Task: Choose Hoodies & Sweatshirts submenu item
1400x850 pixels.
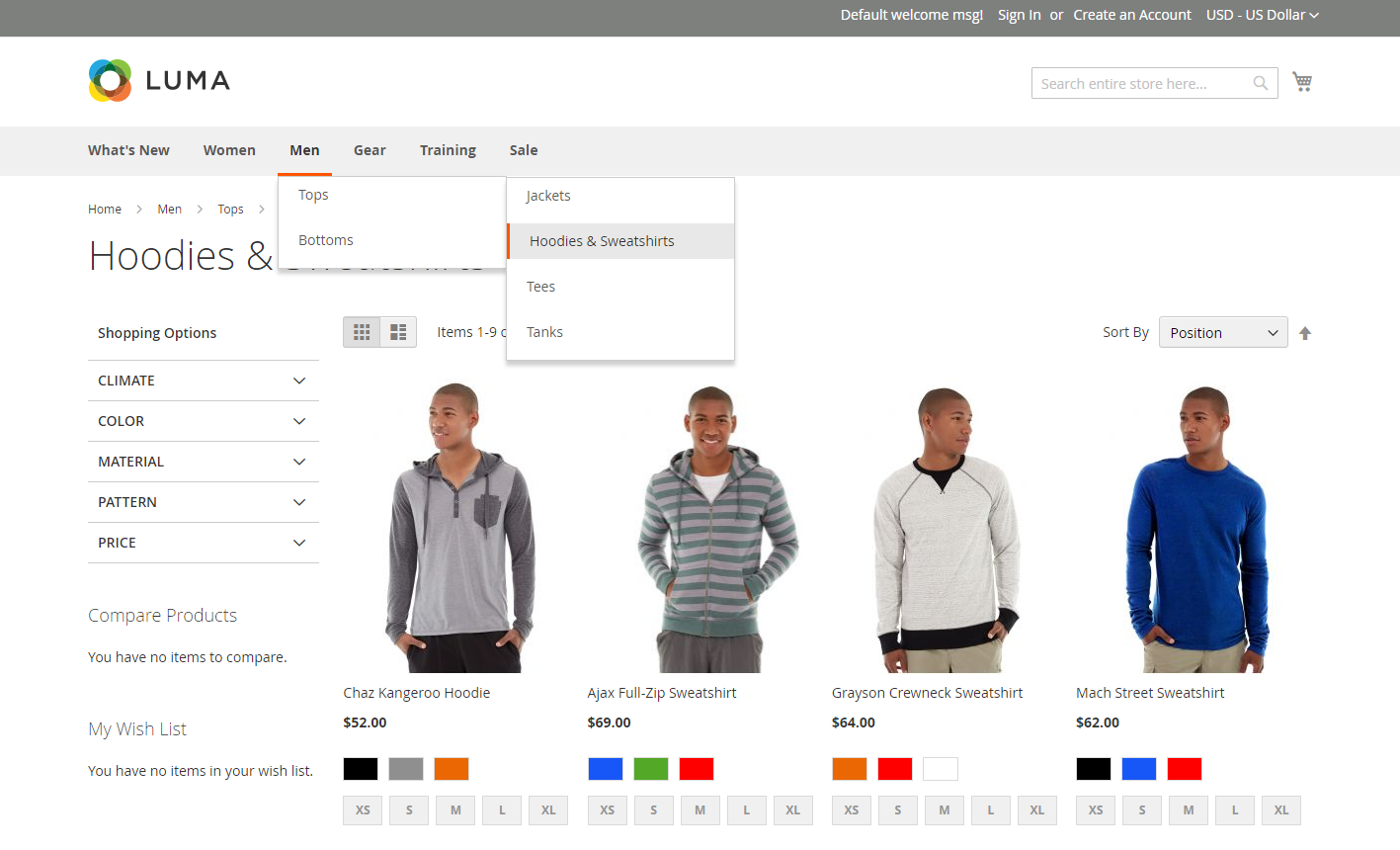Action: tap(620, 241)
